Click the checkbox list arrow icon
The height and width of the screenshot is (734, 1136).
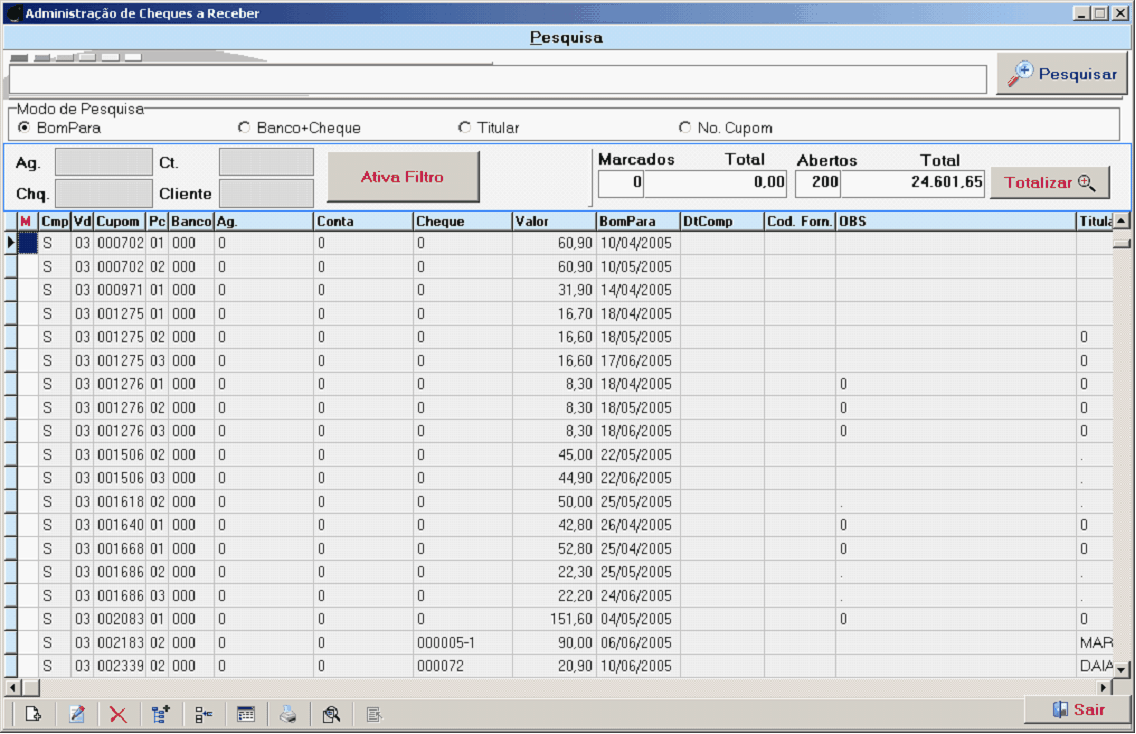click(x=204, y=714)
